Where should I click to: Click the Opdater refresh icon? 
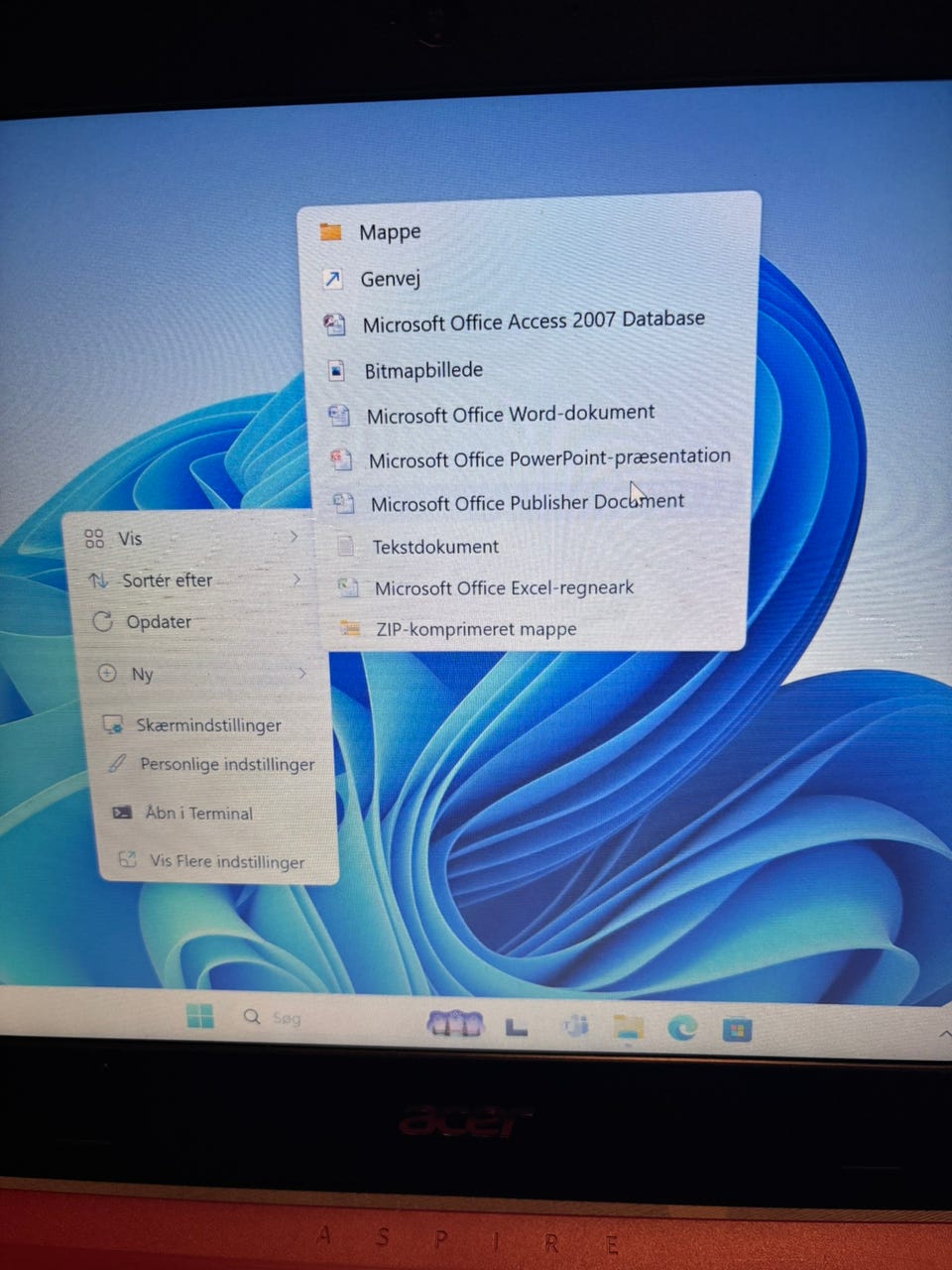pyautogui.click(x=102, y=622)
